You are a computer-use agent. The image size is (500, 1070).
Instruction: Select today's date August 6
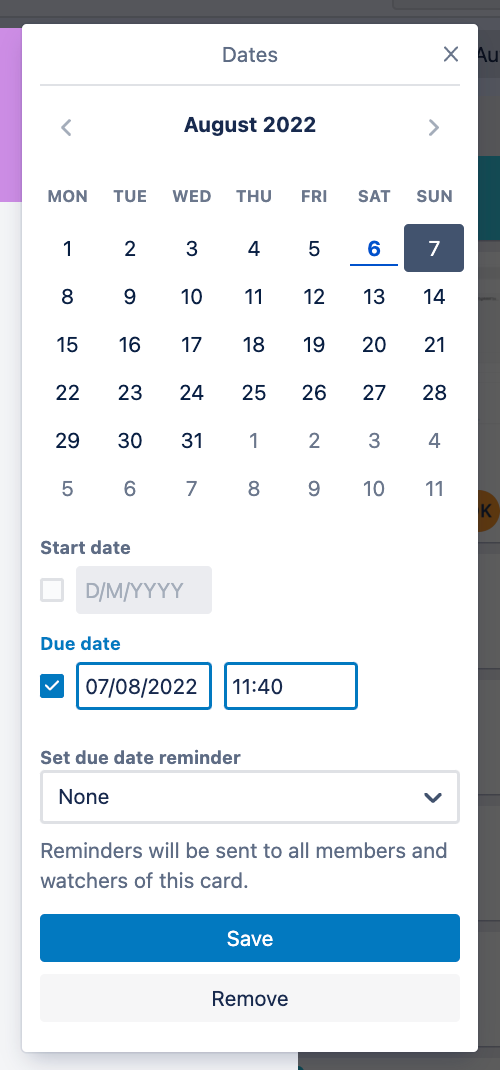[x=374, y=248]
